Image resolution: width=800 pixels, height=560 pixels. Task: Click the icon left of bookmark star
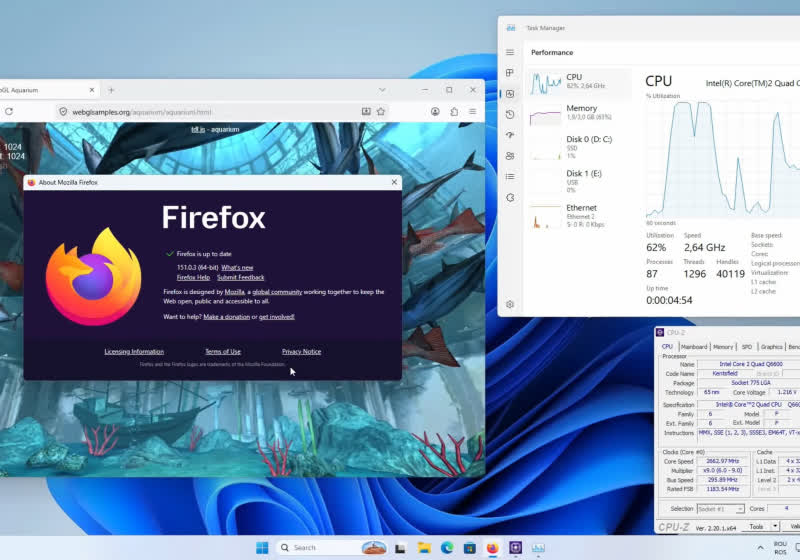[x=366, y=111]
